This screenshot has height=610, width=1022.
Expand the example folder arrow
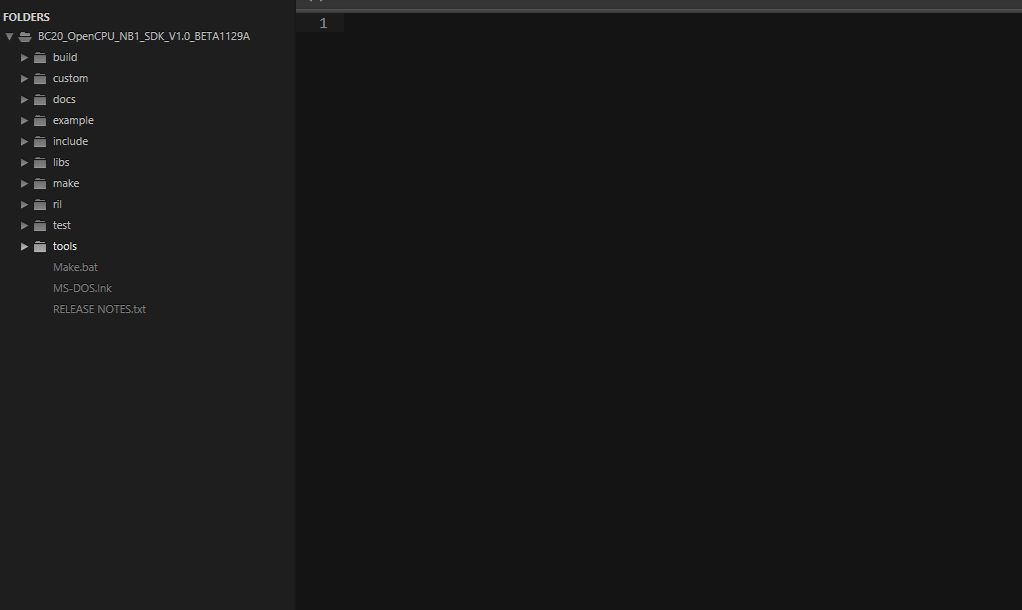[x=24, y=121]
